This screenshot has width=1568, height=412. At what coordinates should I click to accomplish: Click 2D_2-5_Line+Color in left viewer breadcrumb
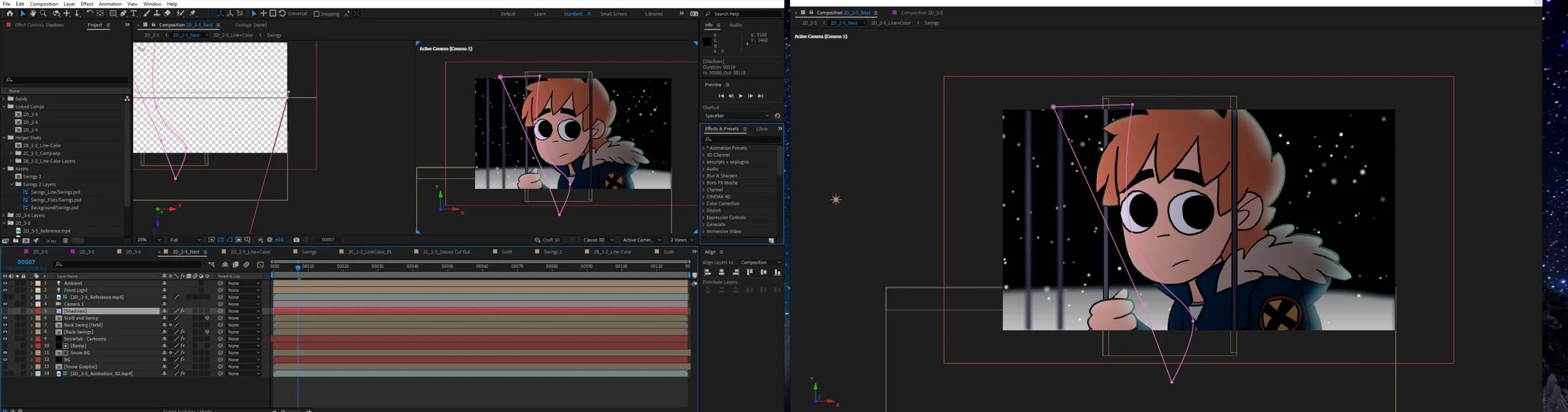pyautogui.click(x=233, y=35)
